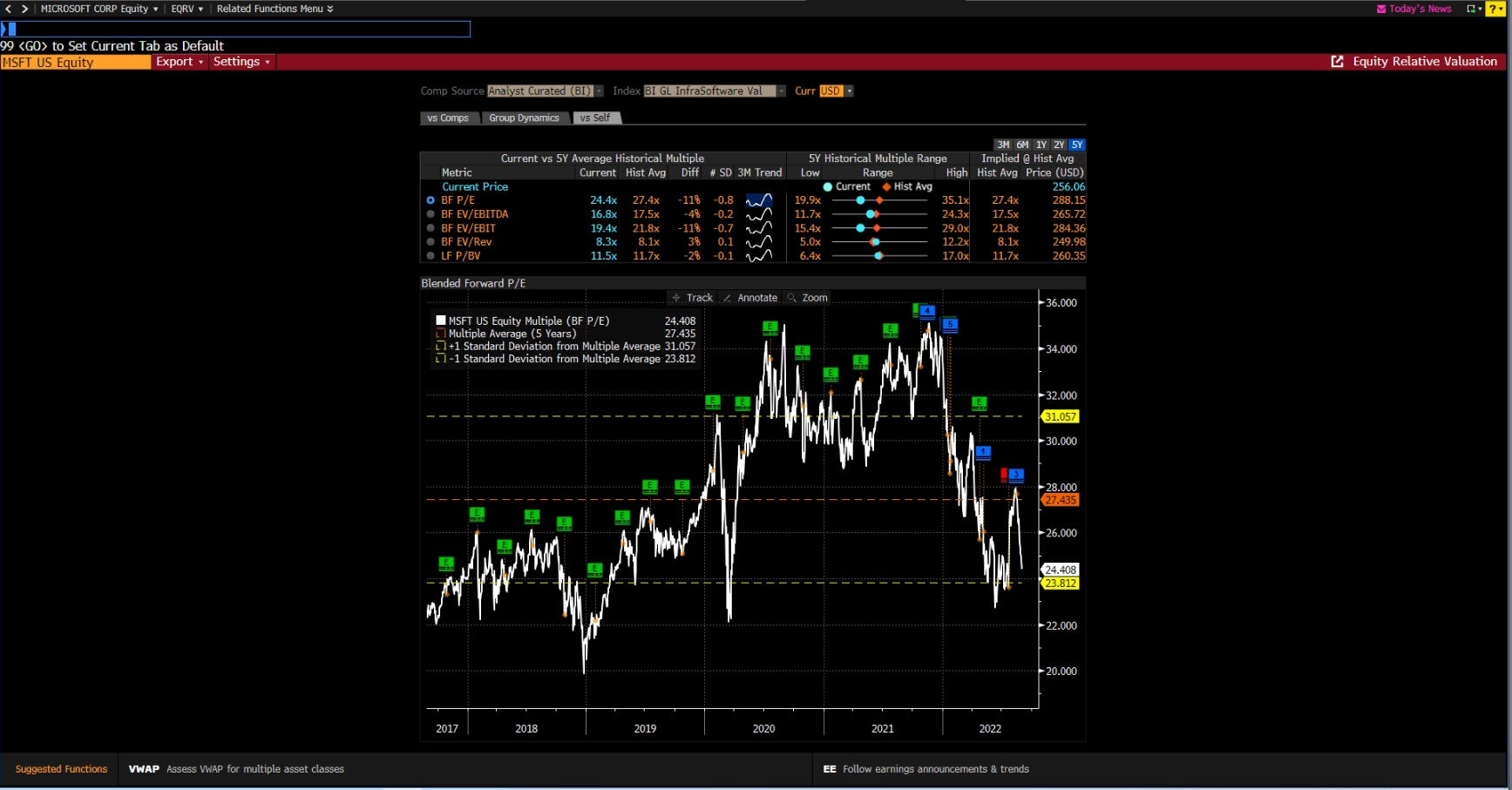Select the LF P/BV metric radio button

coord(431,256)
